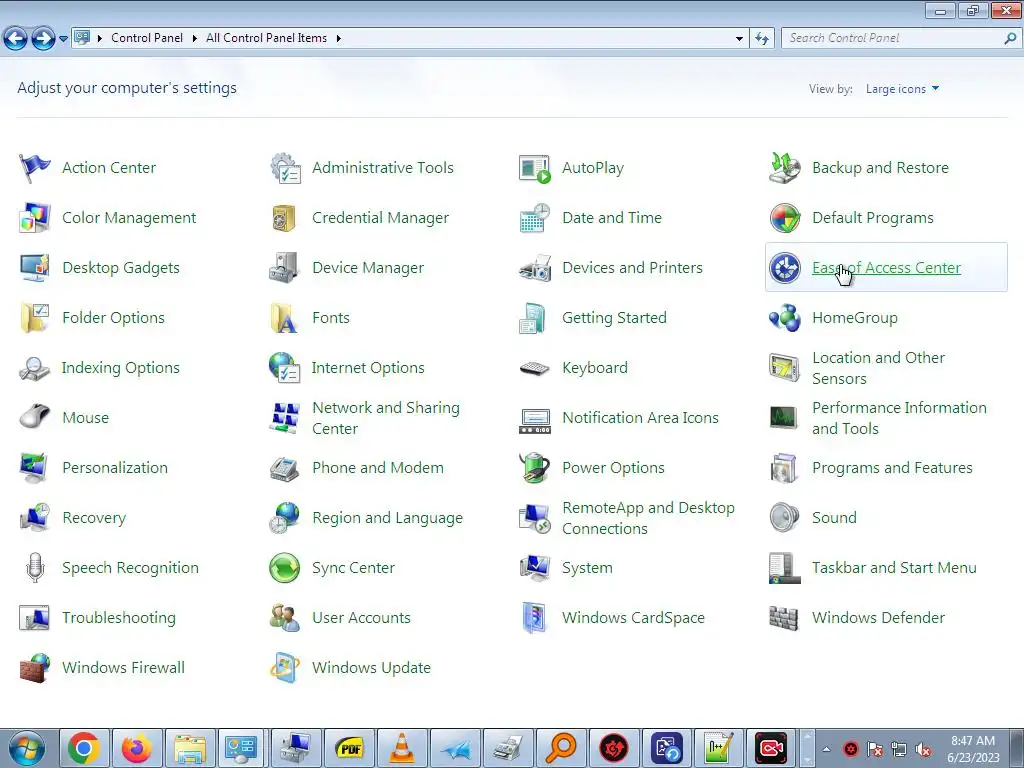Click the Mouse icon

(35, 417)
